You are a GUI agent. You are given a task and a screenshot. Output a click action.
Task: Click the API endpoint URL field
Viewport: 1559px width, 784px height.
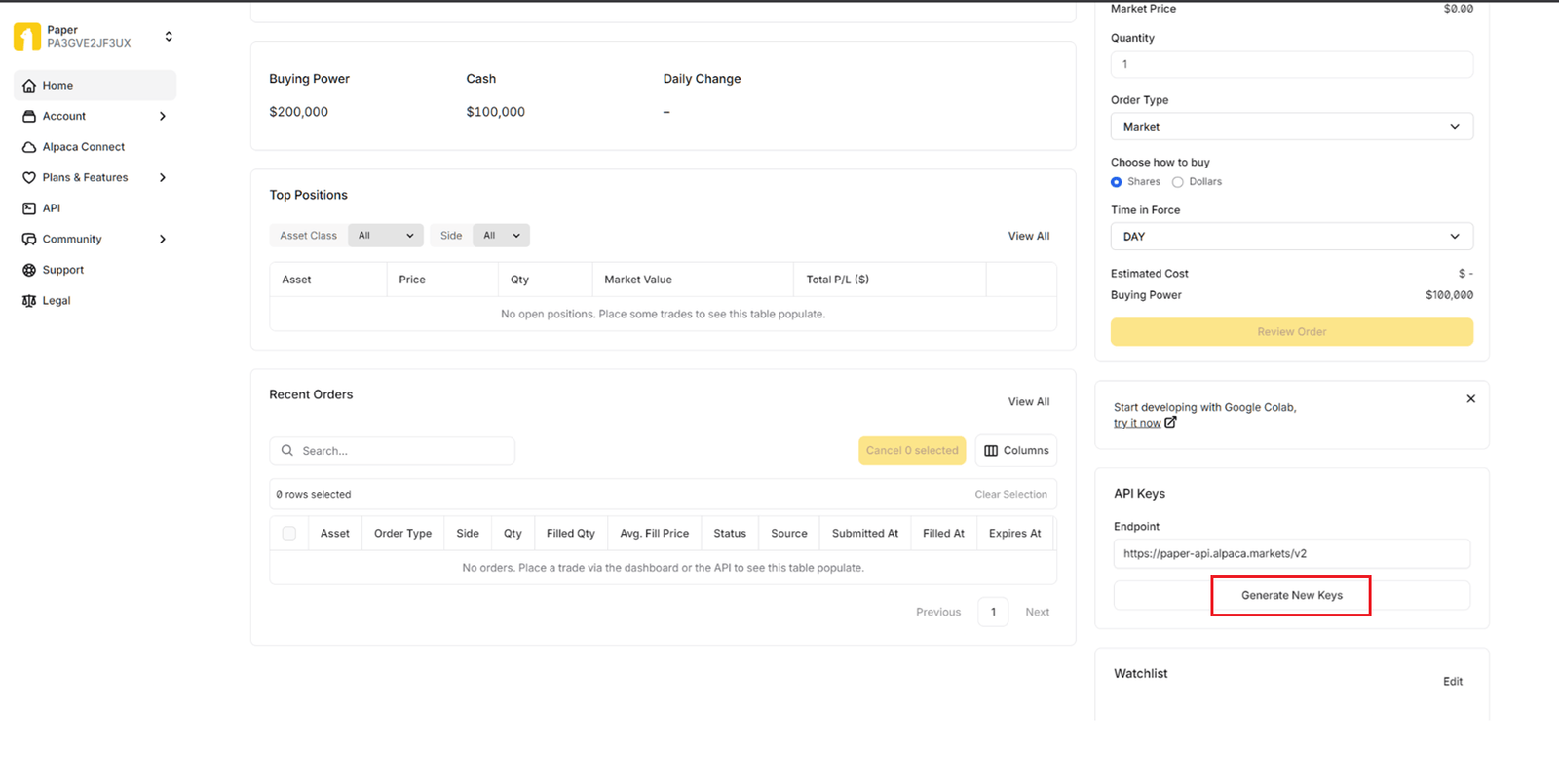point(1292,554)
